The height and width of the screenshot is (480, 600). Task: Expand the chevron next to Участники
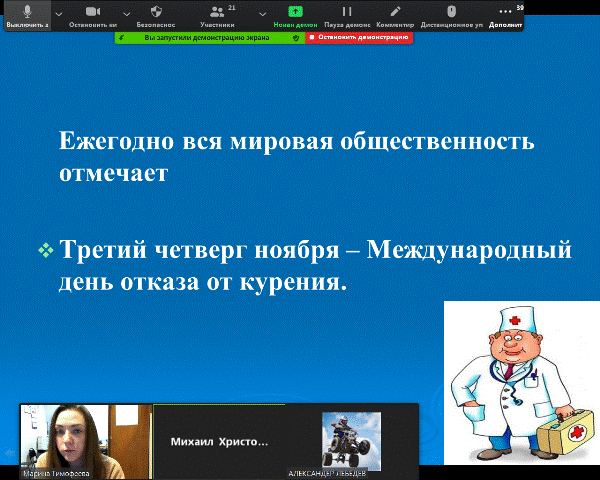pos(262,13)
